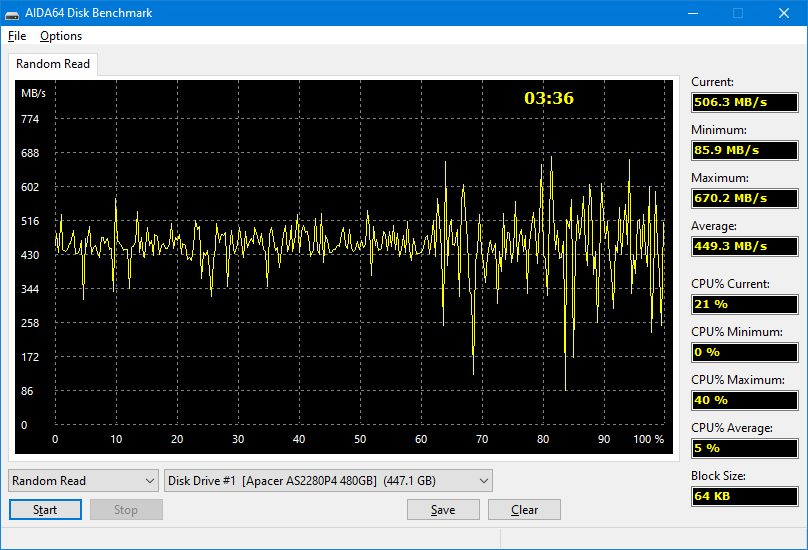The height and width of the screenshot is (550, 808).
Task: Click the AIDA64 disk icon in title bar
Action: pyautogui.click(x=12, y=13)
